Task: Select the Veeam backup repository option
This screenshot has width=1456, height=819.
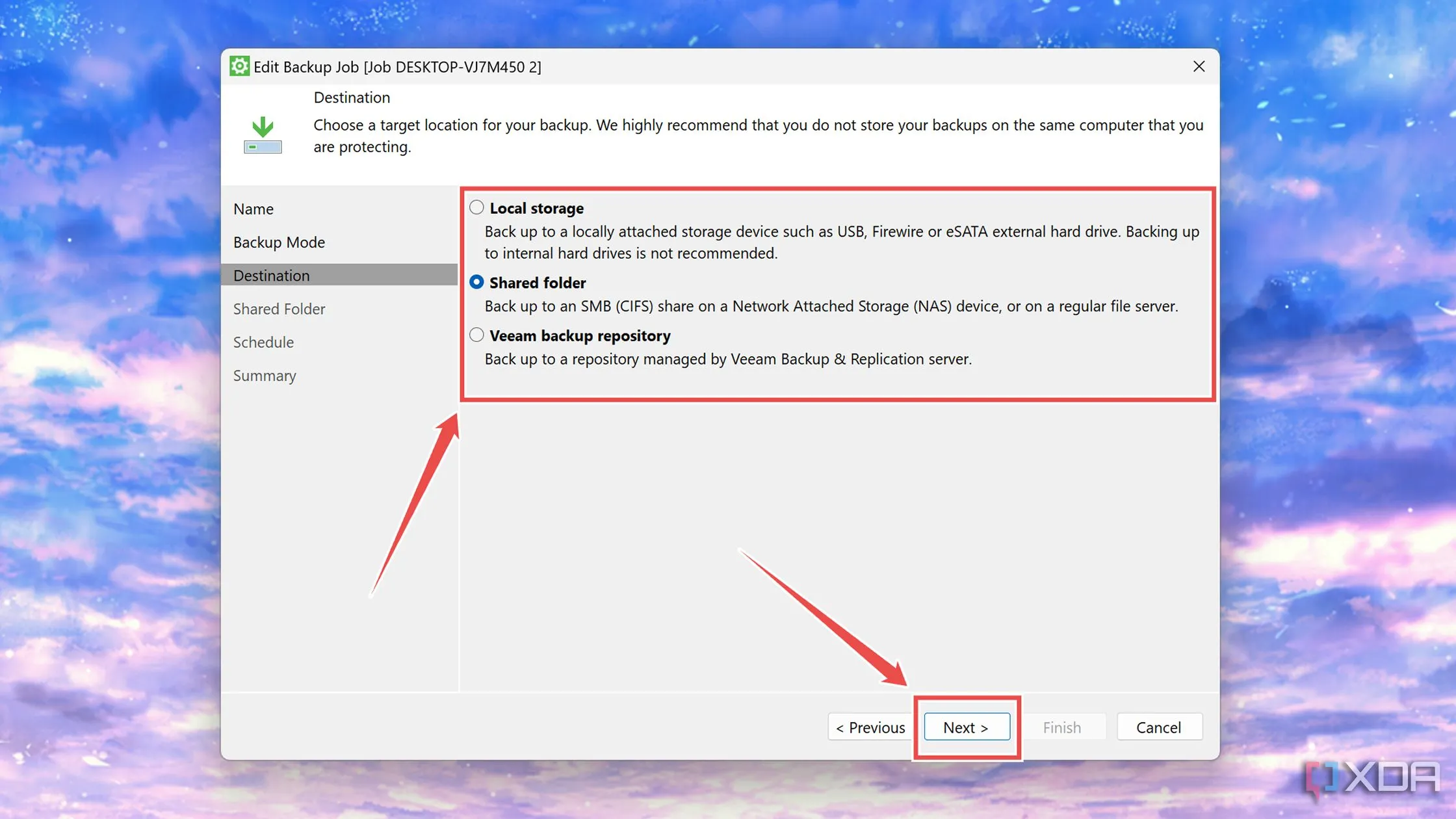Action: point(476,335)
